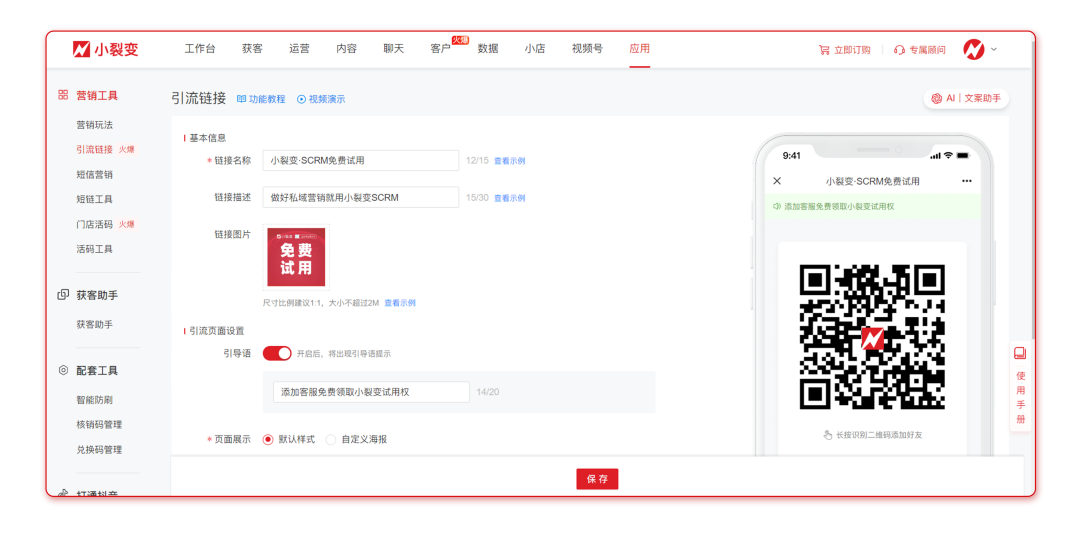Viewport: 1080px width, 536px height.
Task: Select the 自定义海报 radio option
Action: [x=331, y=439]
